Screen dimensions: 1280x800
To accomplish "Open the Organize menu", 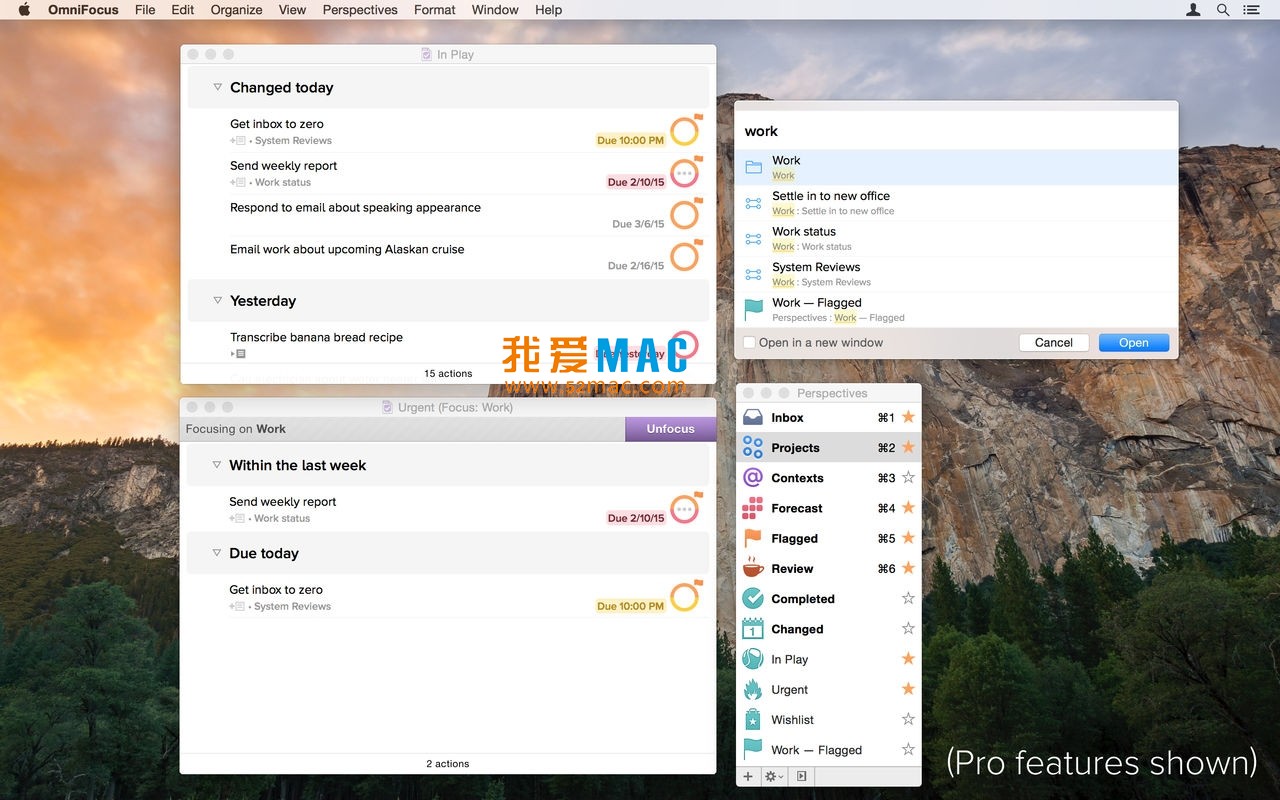I will [236, 10].
